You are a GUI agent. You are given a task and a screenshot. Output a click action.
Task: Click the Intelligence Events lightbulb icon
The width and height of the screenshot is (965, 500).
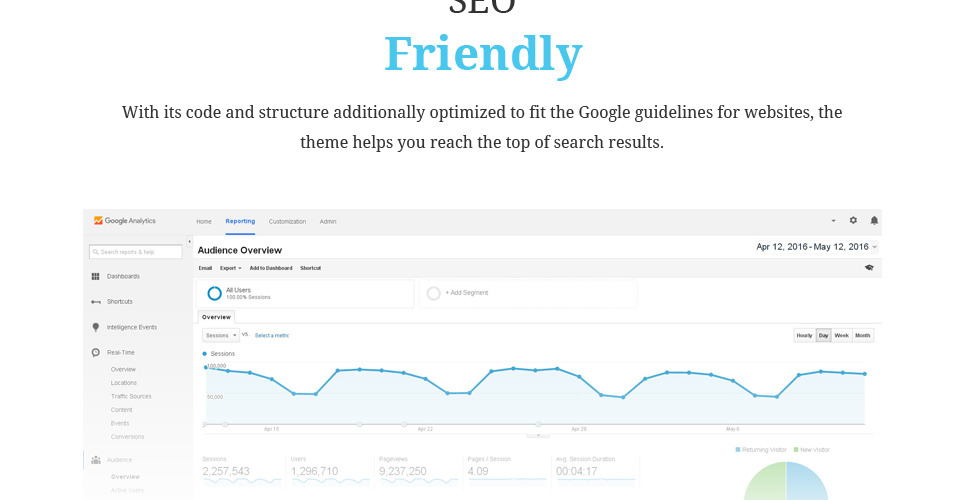(96, 327)
